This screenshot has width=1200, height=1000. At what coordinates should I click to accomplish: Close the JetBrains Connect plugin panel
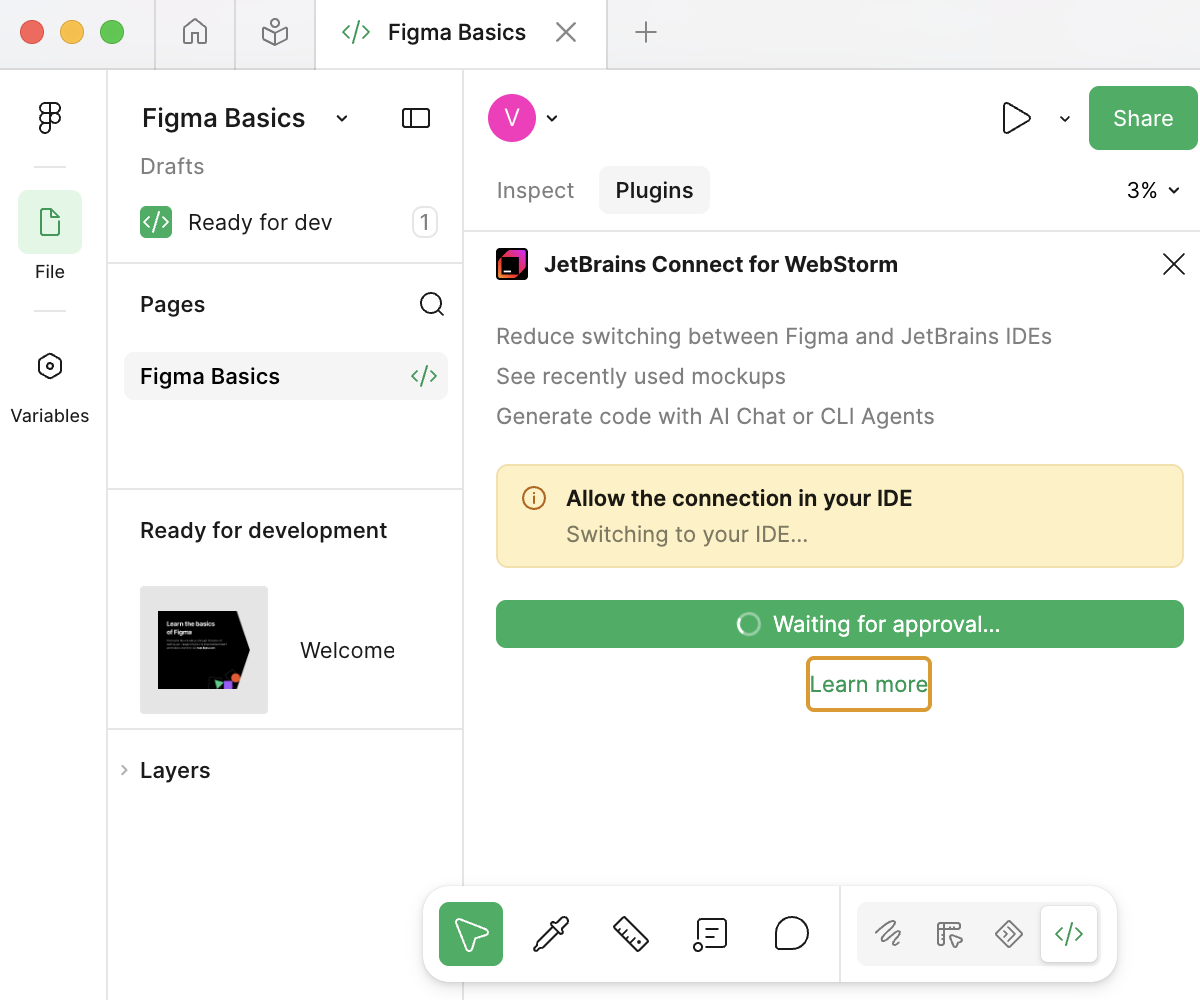click(x=1174, y=264)
